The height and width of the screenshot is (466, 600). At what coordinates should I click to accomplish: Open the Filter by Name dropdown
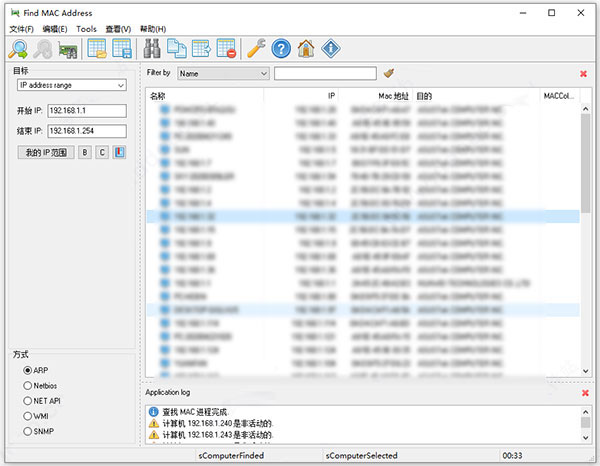[x=223, y=73]
